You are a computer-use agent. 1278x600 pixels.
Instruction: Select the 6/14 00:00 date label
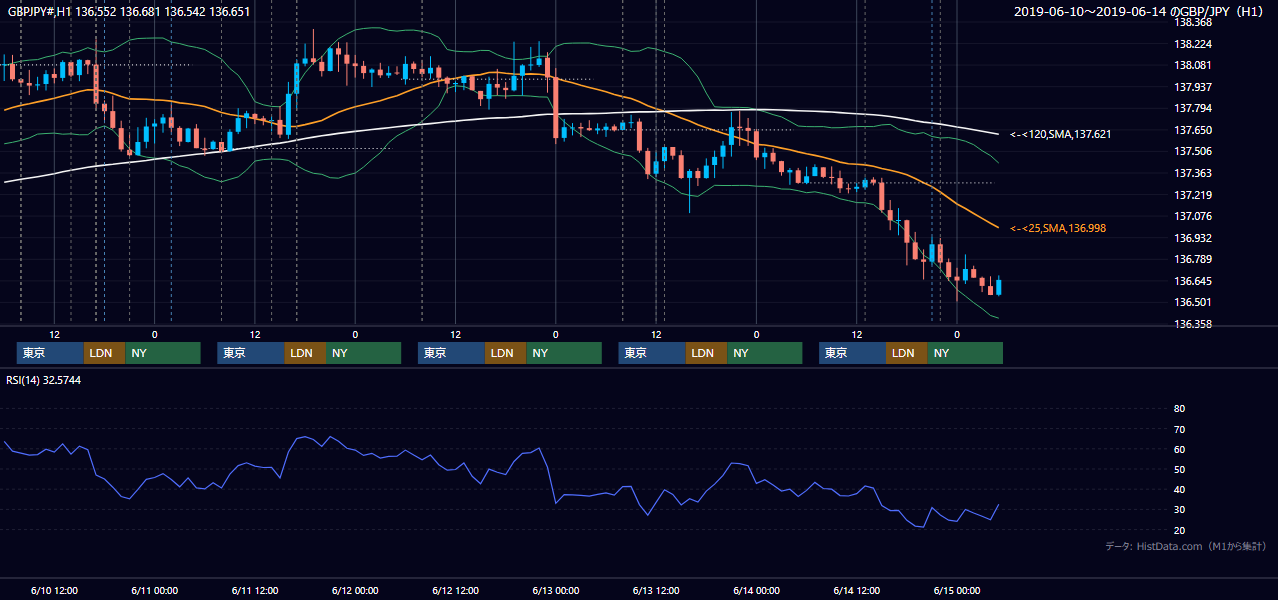coord(757,591)
